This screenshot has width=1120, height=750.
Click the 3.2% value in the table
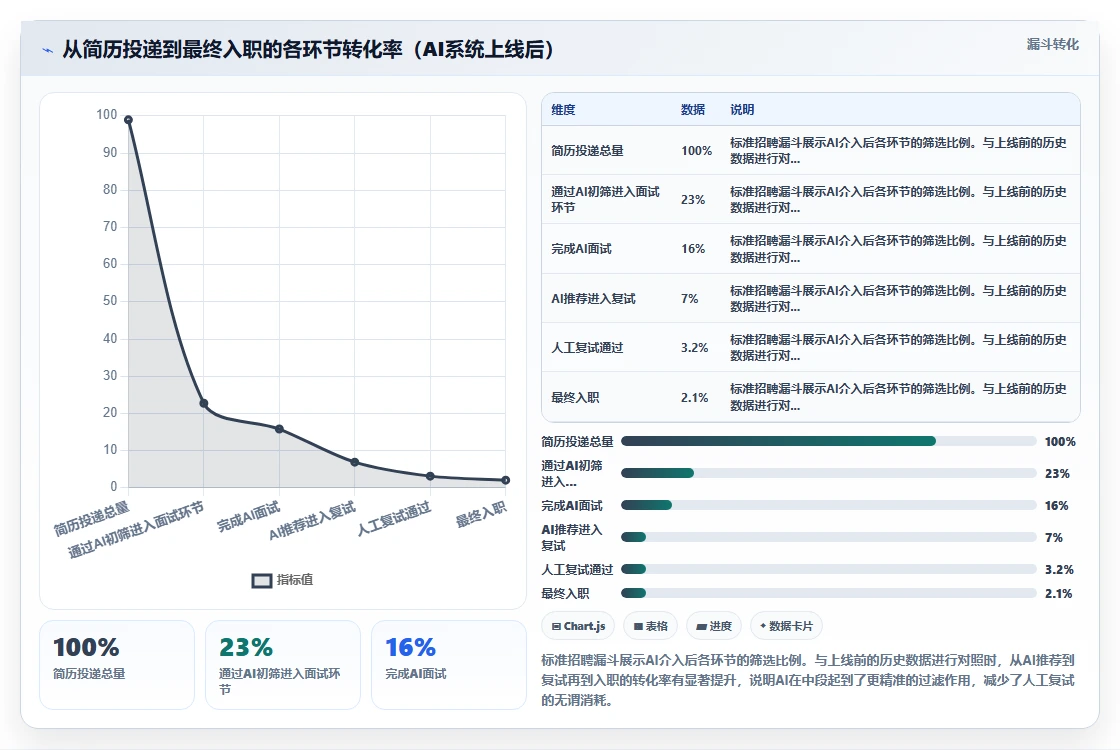pos(694,348)
